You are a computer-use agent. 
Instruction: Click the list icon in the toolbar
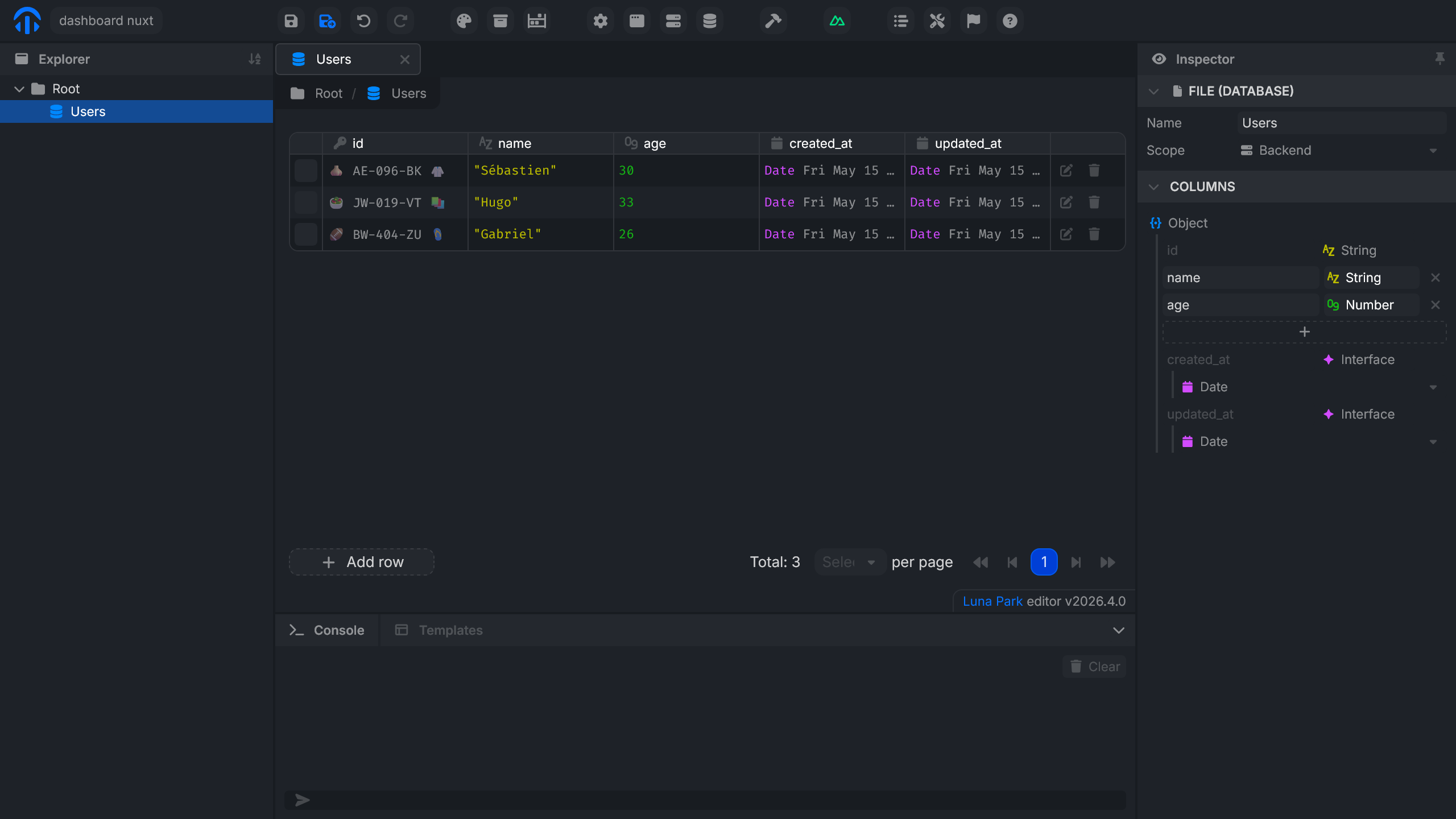[901, 21]
